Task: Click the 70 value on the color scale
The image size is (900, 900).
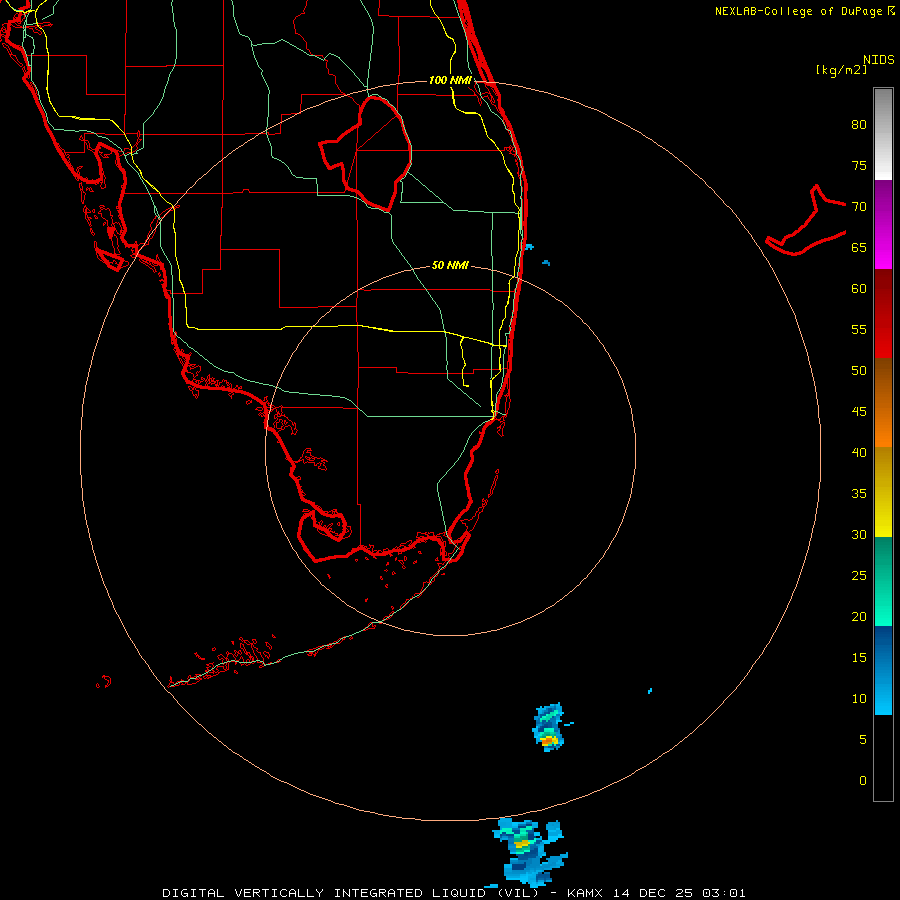Action: point(859,207)
